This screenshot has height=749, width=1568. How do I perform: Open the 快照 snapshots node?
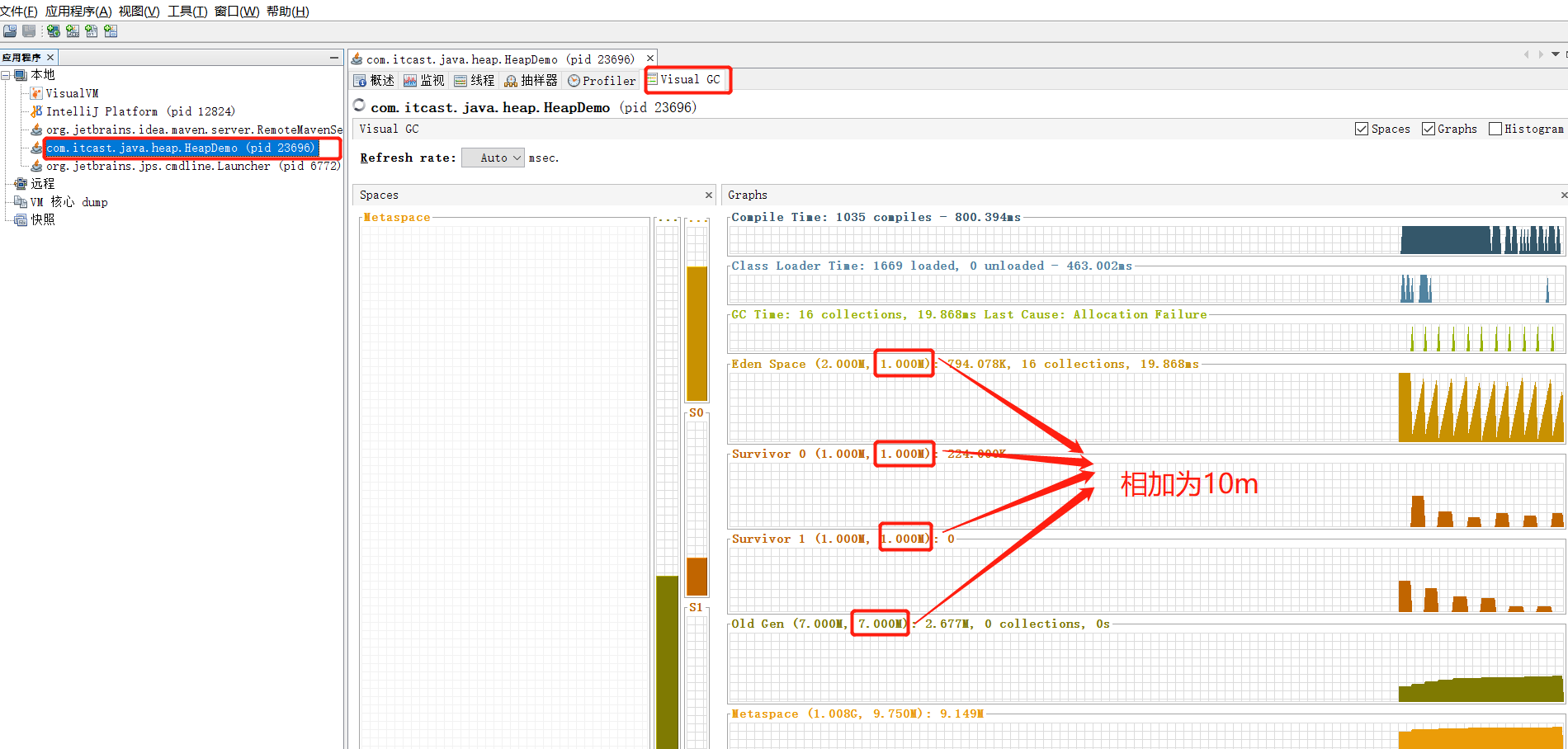coord(43,219)
